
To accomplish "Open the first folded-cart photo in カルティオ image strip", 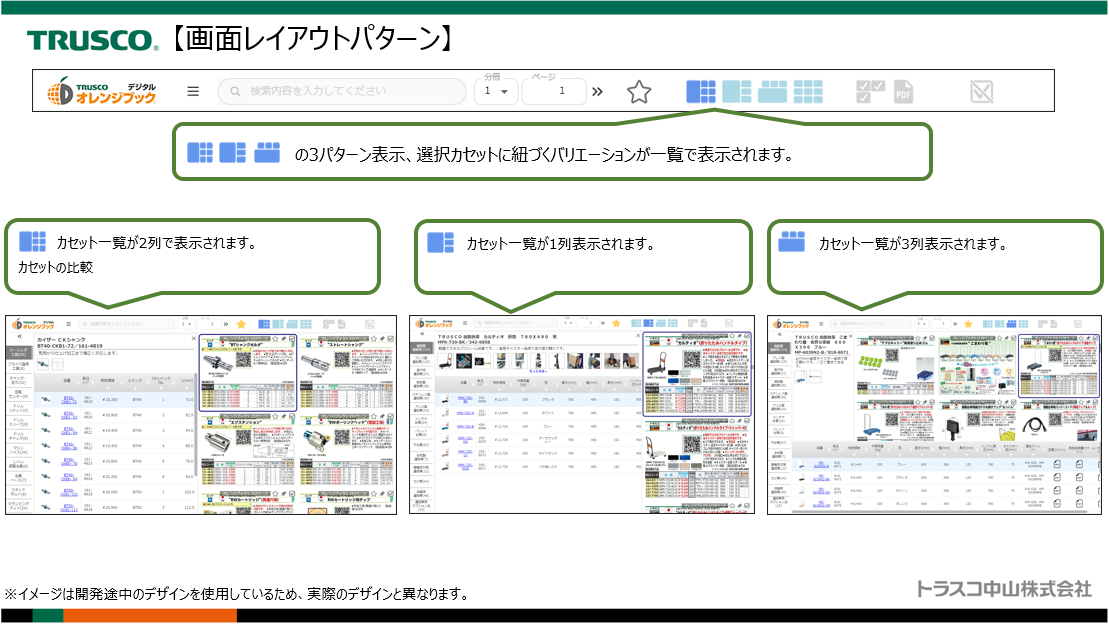I will [445, 361].
